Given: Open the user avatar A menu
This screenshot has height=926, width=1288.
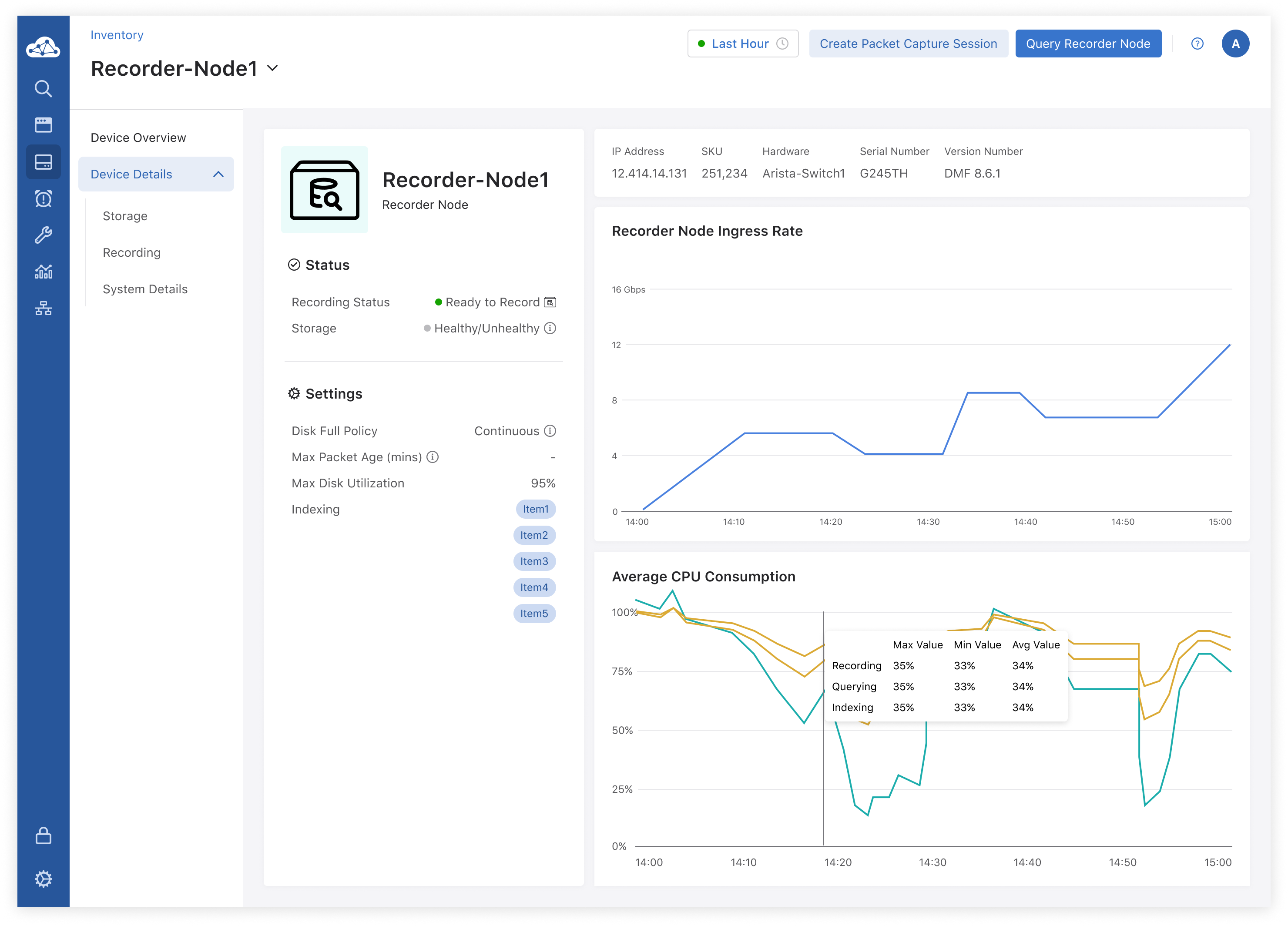Looking at the screenshot, I should tap(1235, 44).
